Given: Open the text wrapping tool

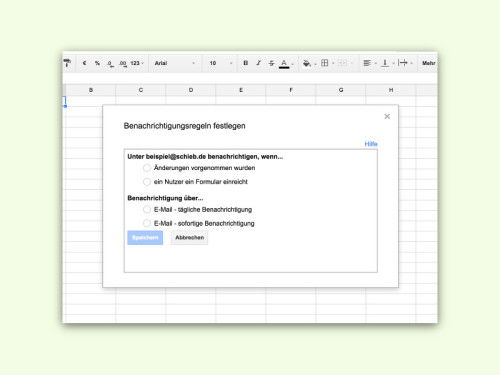Looking at the screenshot, I should point(403,63).
